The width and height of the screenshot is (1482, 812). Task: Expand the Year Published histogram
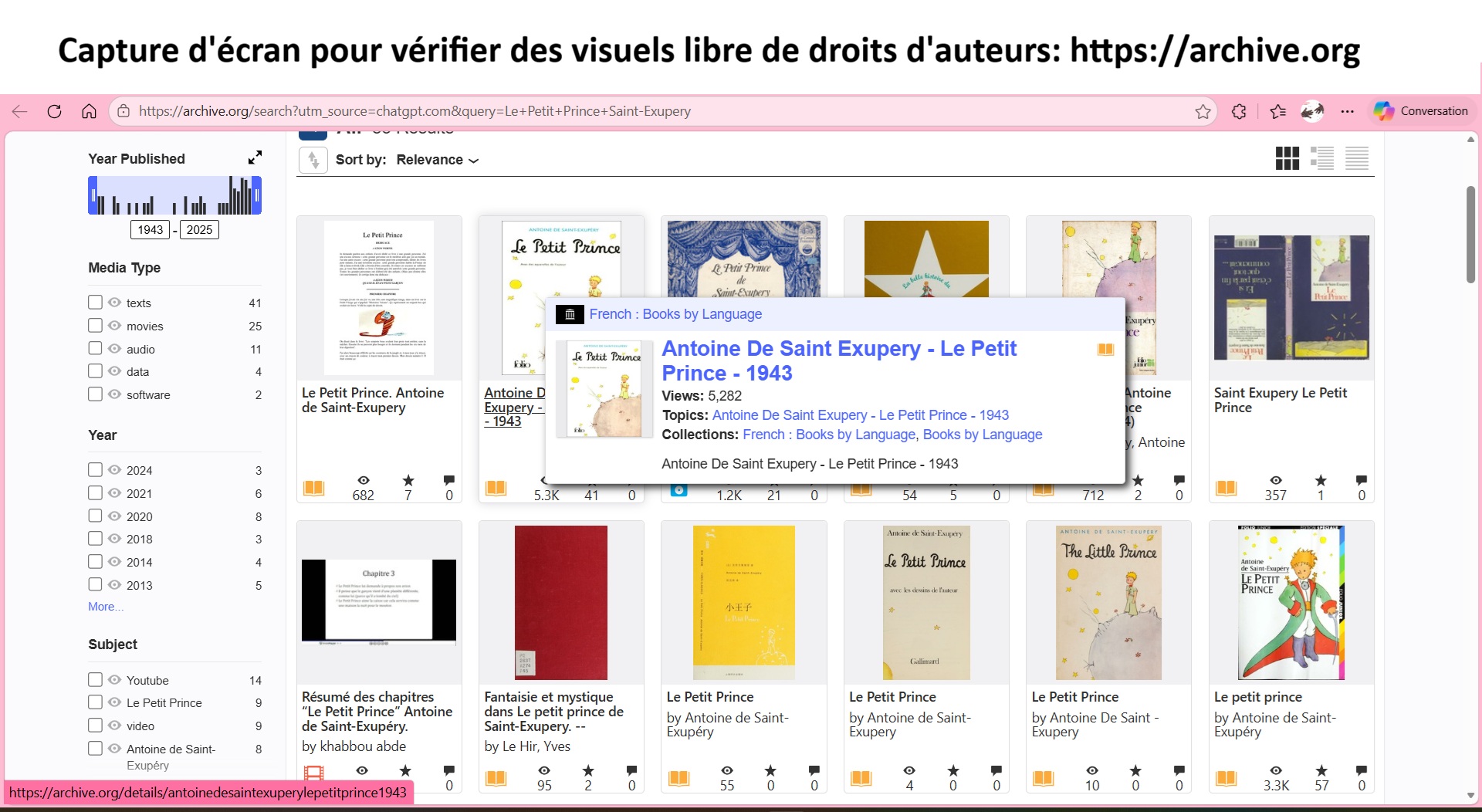255,157
